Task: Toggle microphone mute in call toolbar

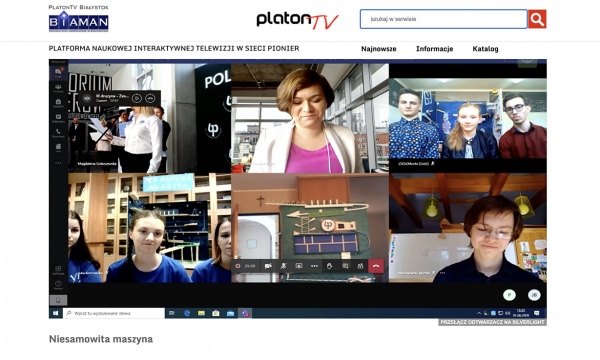Action: click(x=284, y=266)
